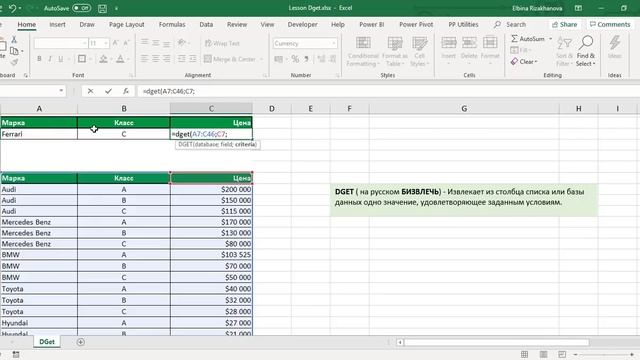Open the Clear eraser menu
The width and height of the screenshot is (640, 360).
524,62
